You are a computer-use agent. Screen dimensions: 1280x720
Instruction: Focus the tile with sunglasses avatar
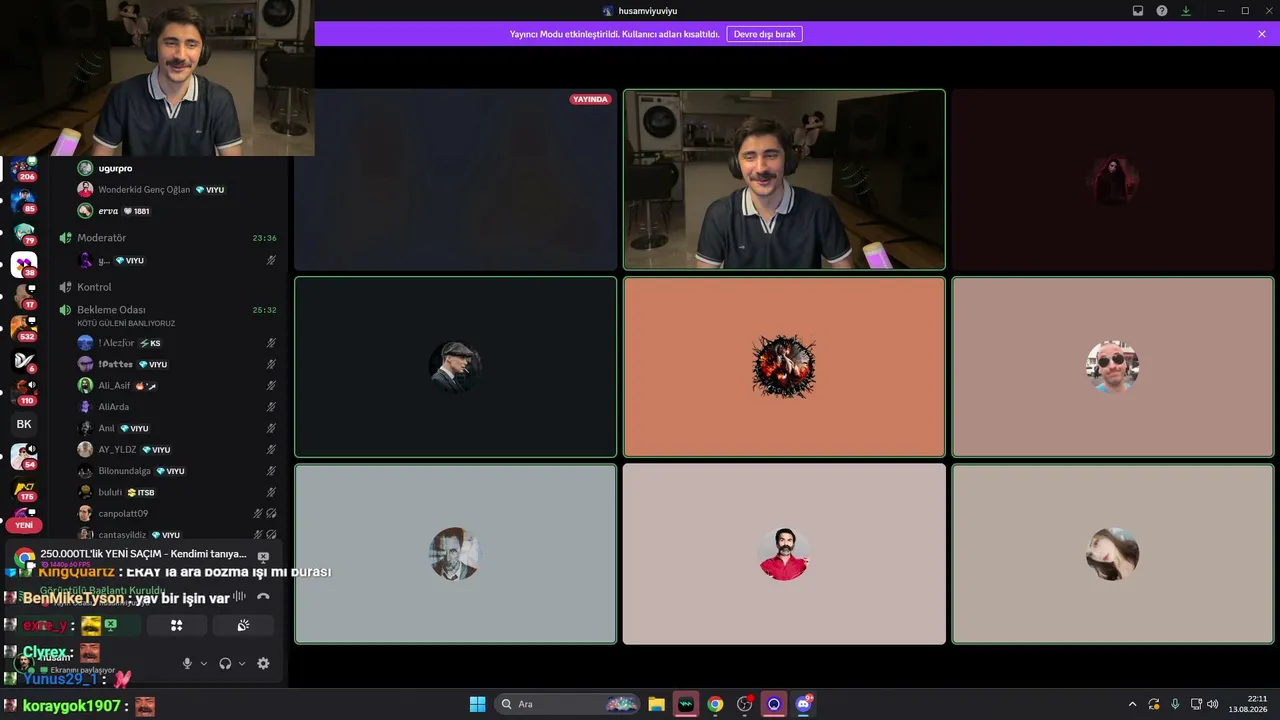coord(1112,367)
